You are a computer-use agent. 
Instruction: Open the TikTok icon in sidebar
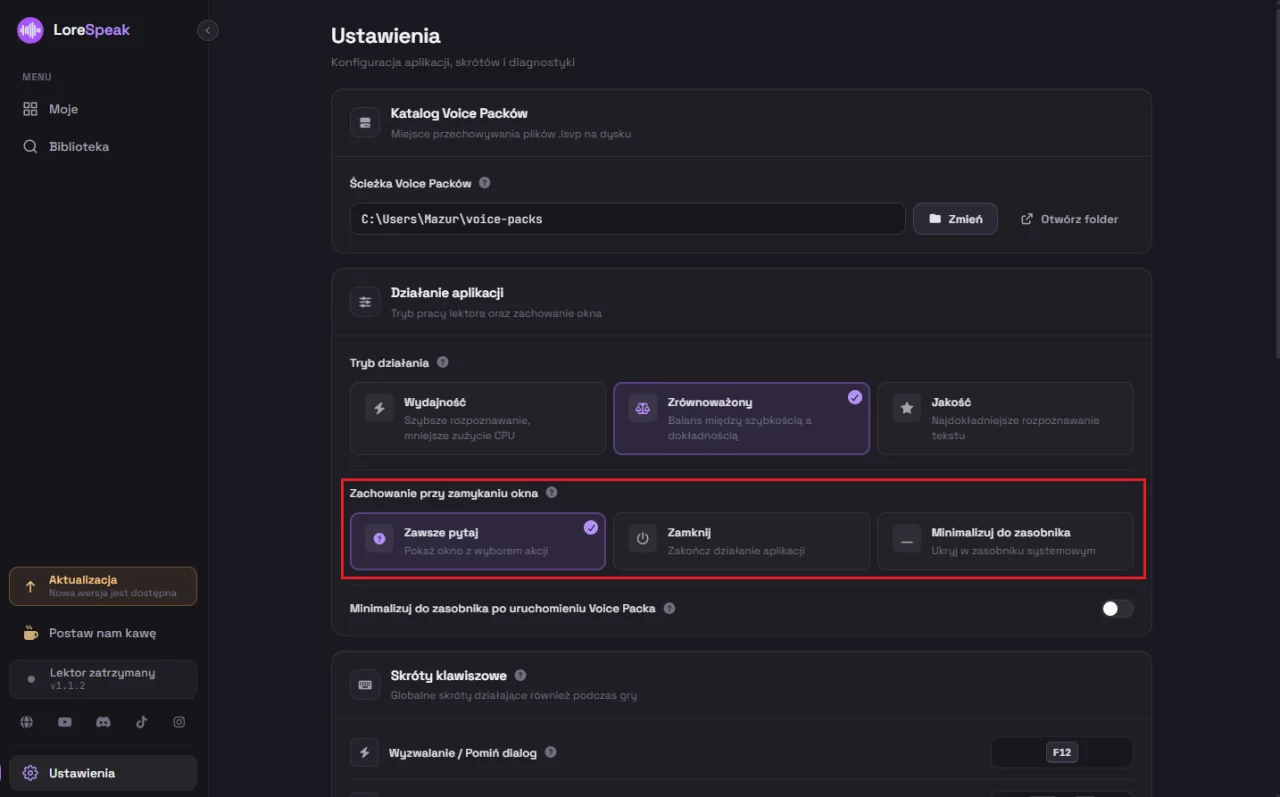(x=141, y=722)
